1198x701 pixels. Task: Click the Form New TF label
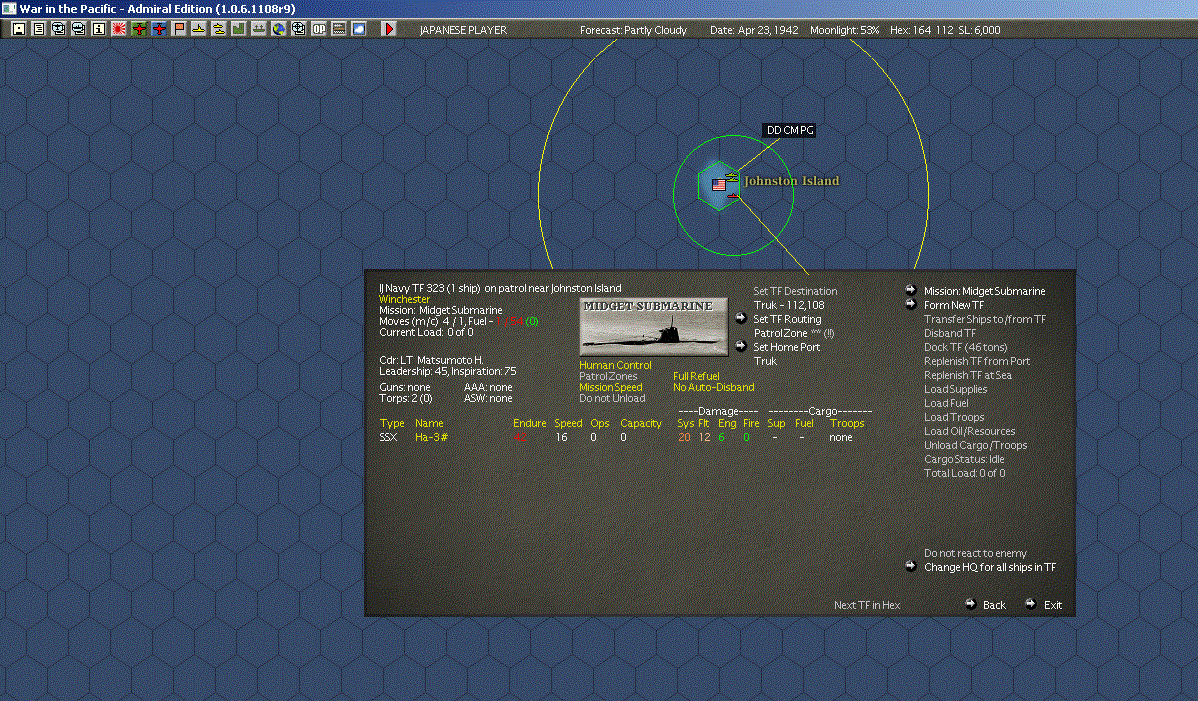[954, 305]
